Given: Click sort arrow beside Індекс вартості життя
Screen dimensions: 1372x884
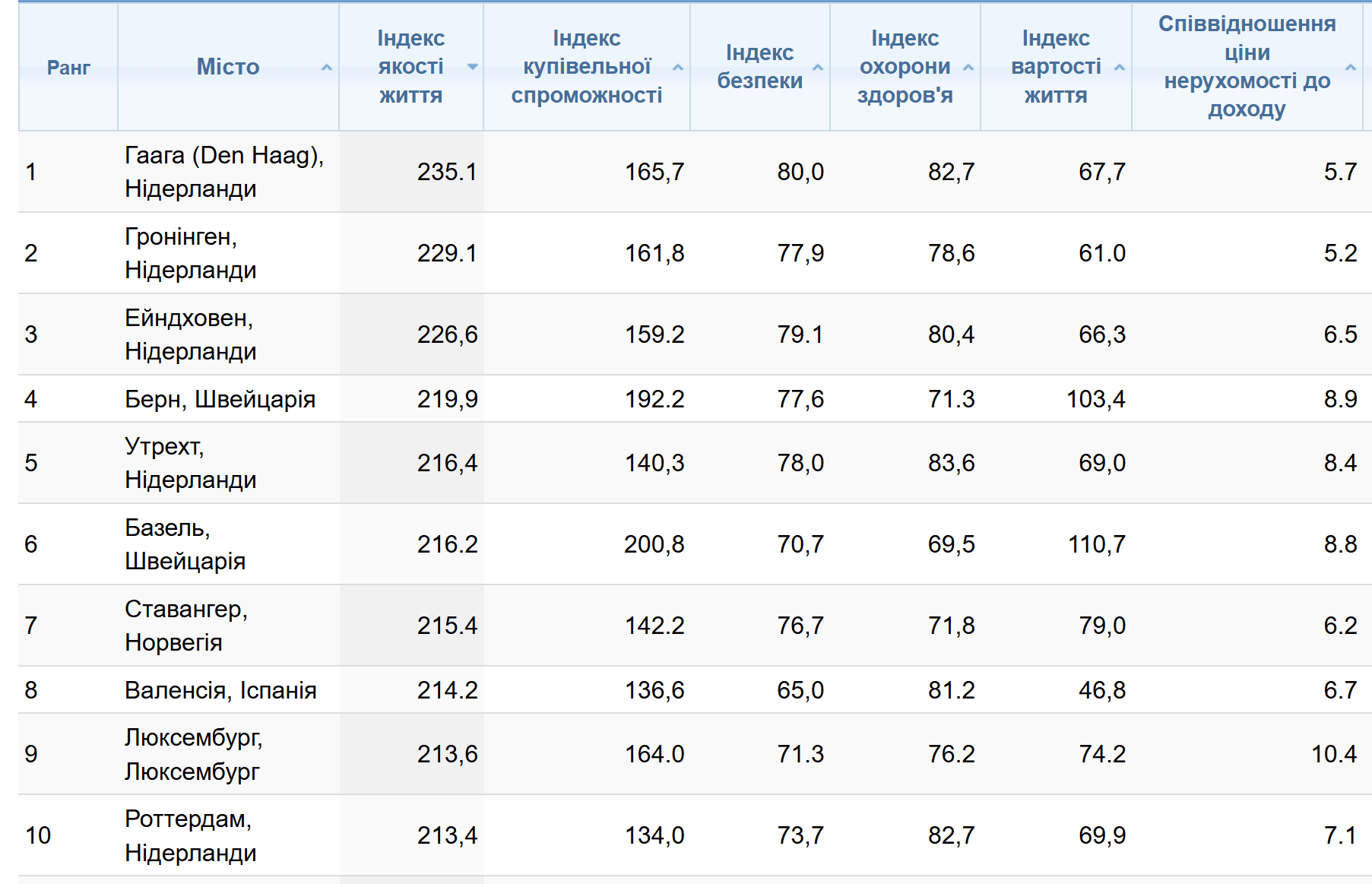Looking at the screenshot, I should pos(1120,68).
